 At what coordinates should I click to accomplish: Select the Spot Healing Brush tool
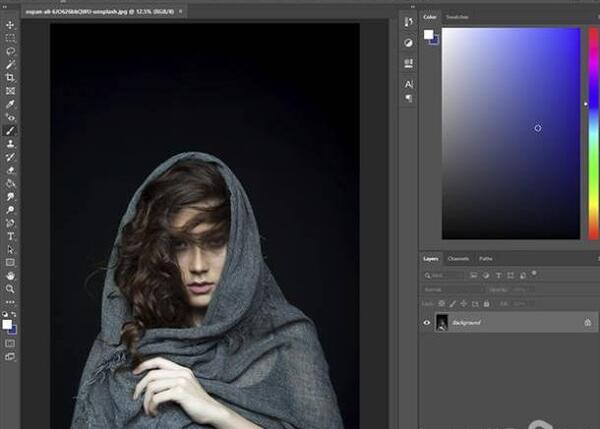[x=10, y=117]
